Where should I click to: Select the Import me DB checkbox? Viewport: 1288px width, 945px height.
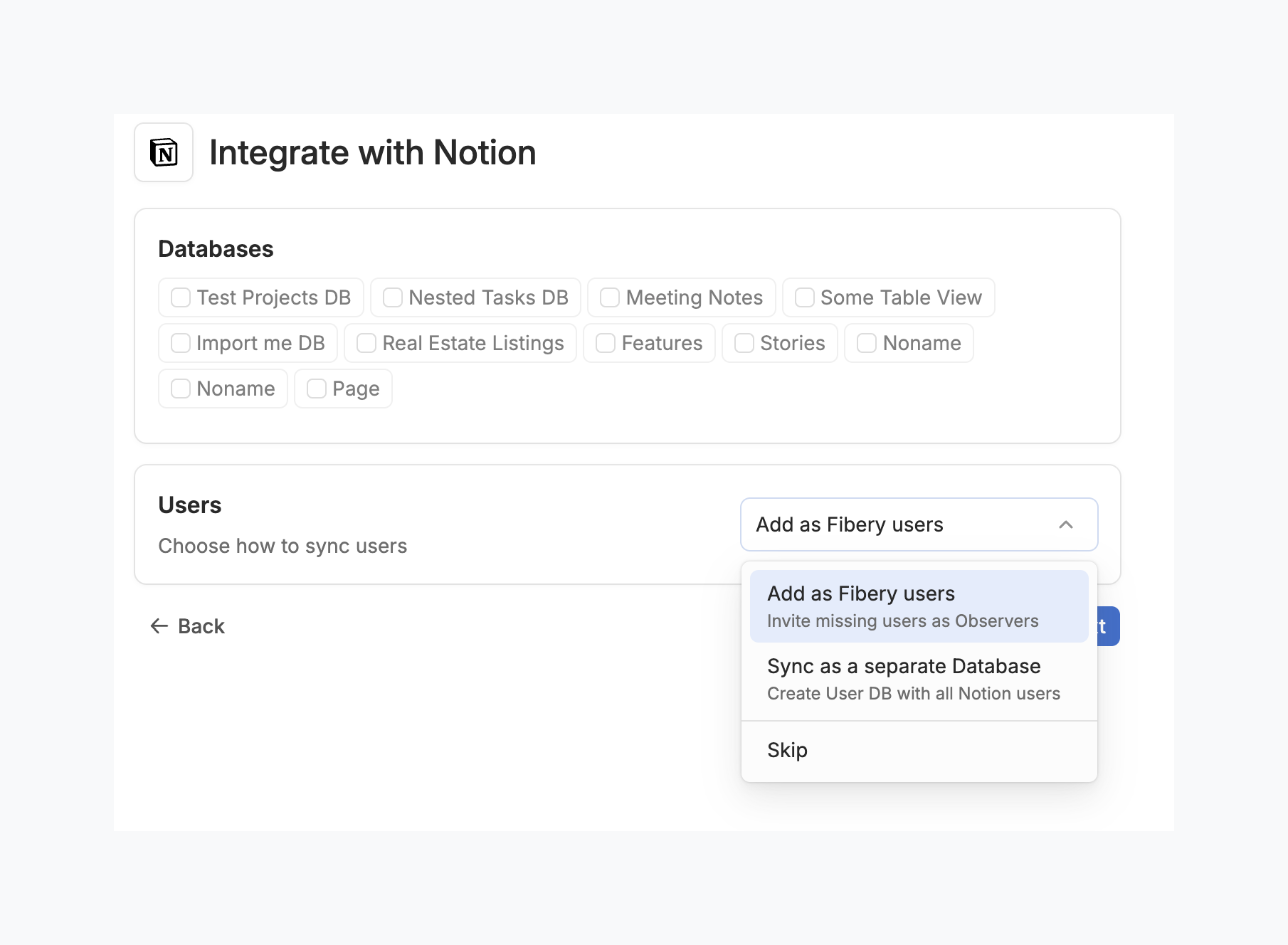click(x=181, y=343)
